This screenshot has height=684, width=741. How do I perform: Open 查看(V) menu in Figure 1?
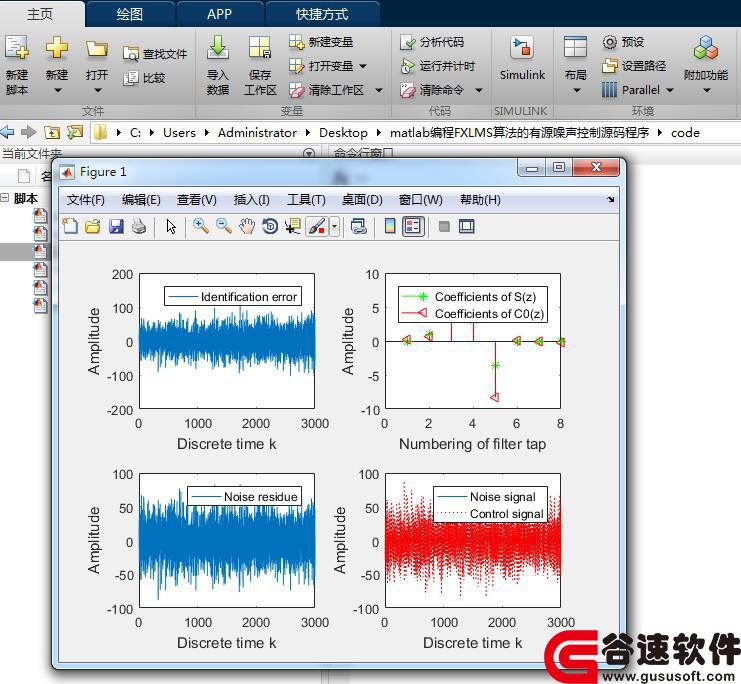[197, 200]
